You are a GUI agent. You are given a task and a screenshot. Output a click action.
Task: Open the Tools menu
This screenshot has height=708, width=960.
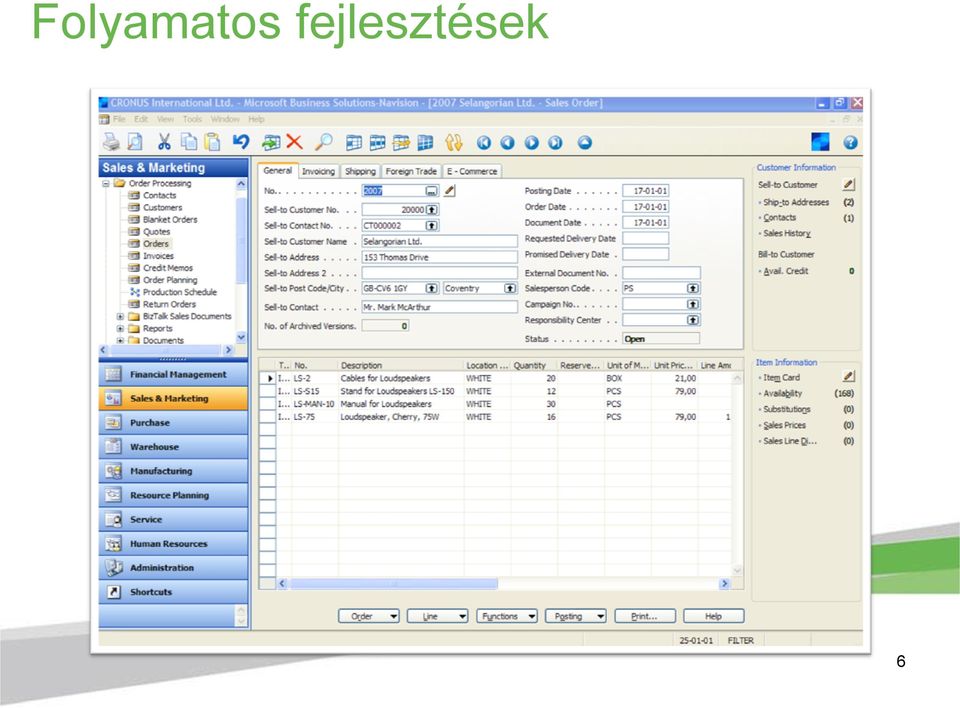pyautogui.click(x=192, y=119)
